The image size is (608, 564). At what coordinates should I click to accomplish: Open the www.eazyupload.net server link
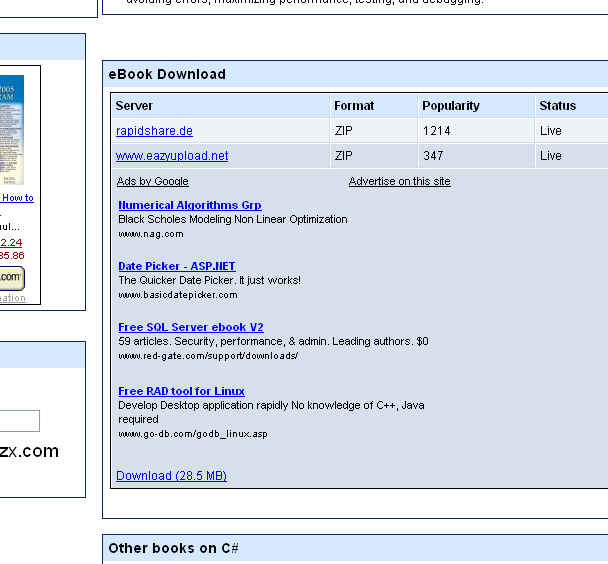pyautogui.click(x=172, y=156)
